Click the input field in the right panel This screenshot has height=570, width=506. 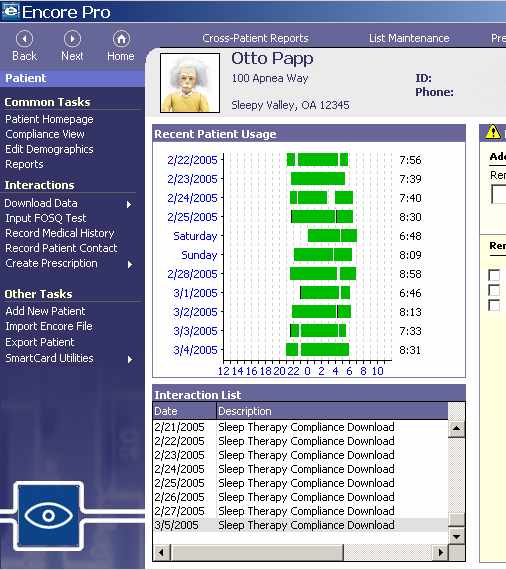[x=498, y=194]
